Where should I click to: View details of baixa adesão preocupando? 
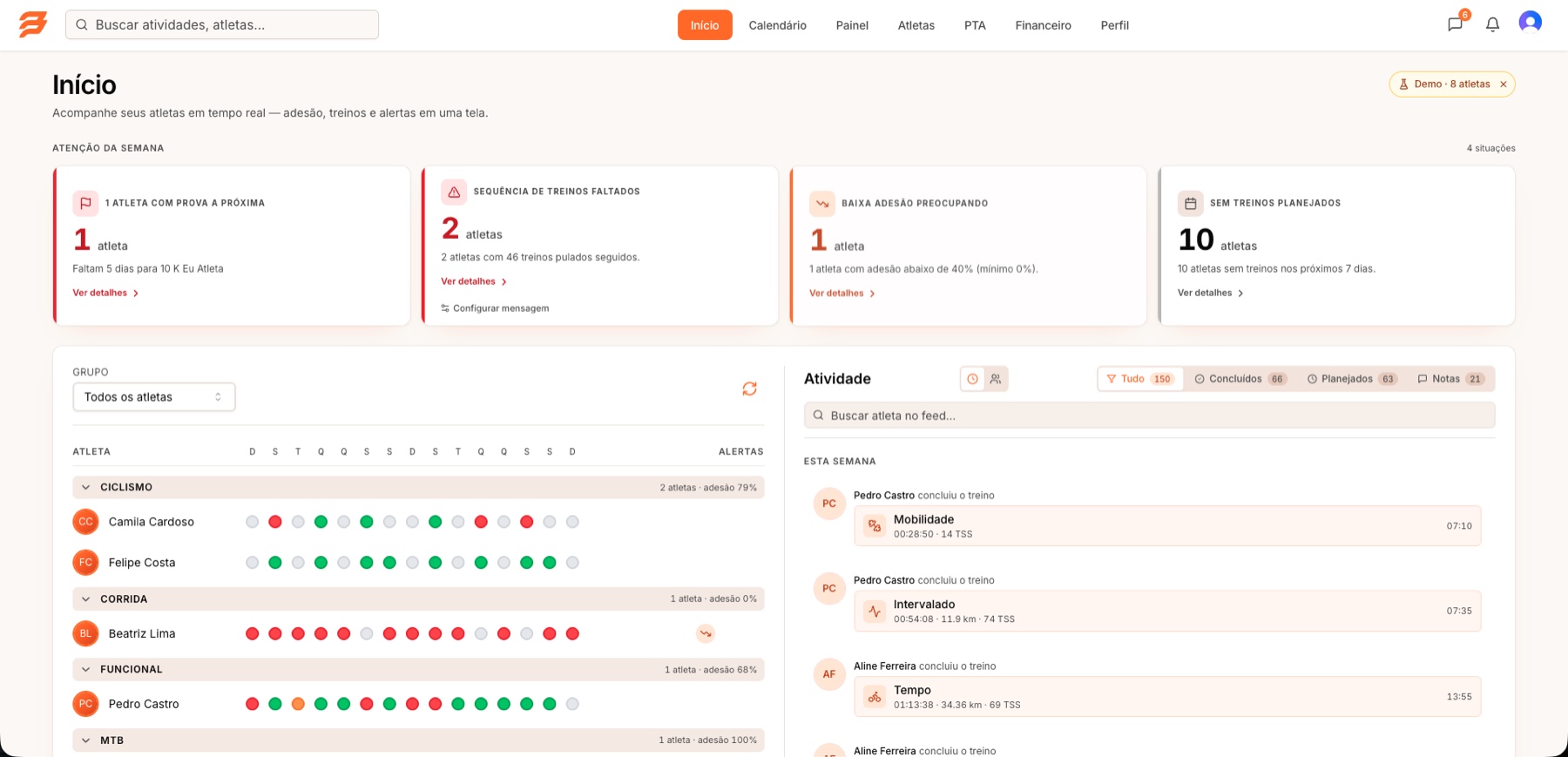[x=842, y=294]
